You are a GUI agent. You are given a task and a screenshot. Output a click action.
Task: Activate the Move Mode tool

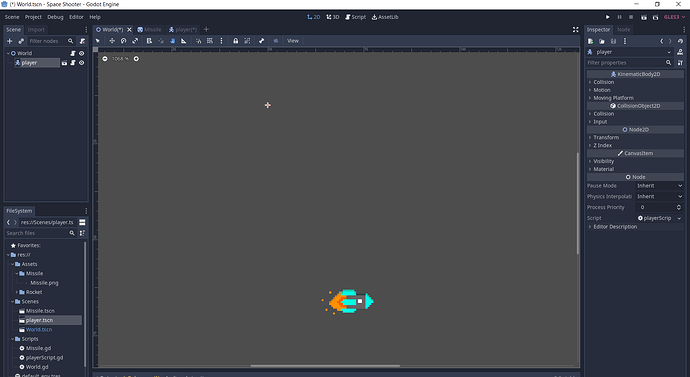[x=112, y=41]
